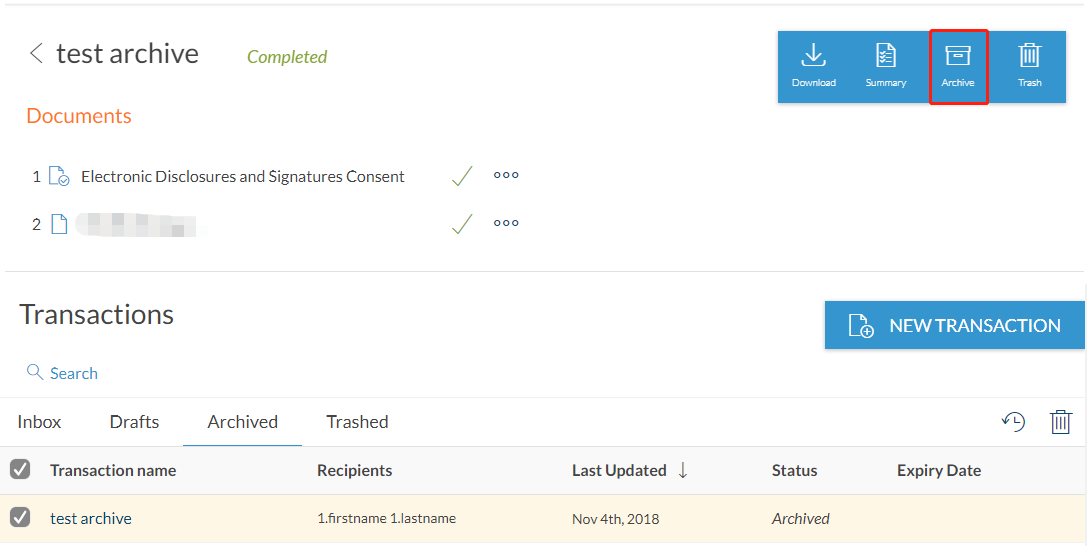Open Electronic Disclosures and Signatures Consent document
Screen dimensions: 1092x546
coord(242,177)
